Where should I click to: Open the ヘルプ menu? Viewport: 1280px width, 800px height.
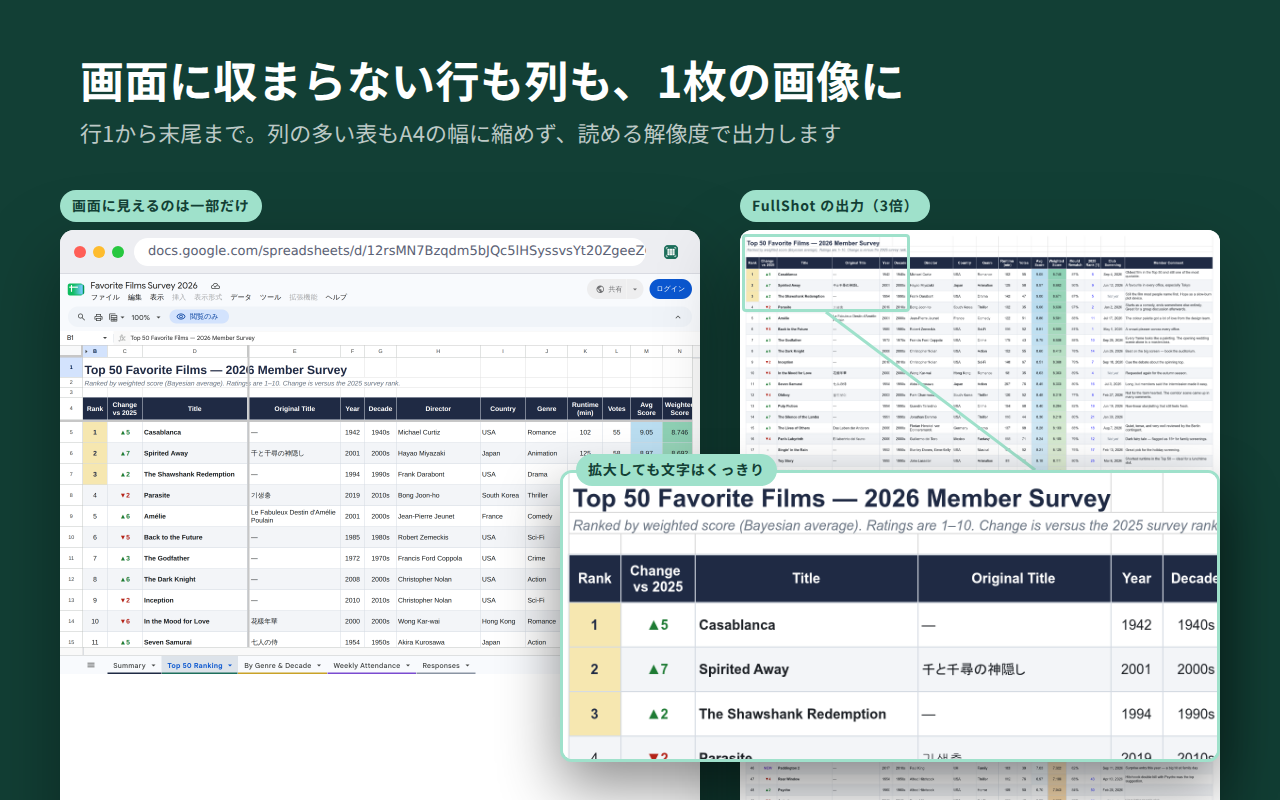tap(336, 297)
